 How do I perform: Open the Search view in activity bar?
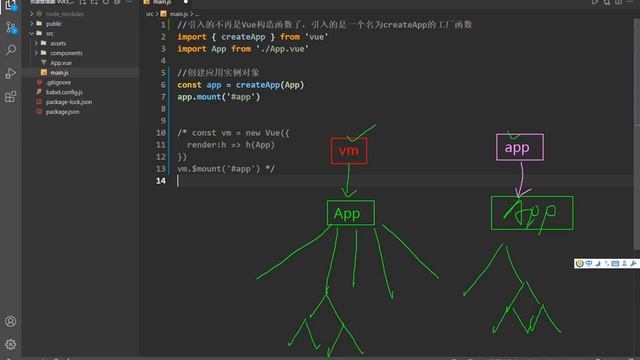point(11,50)
